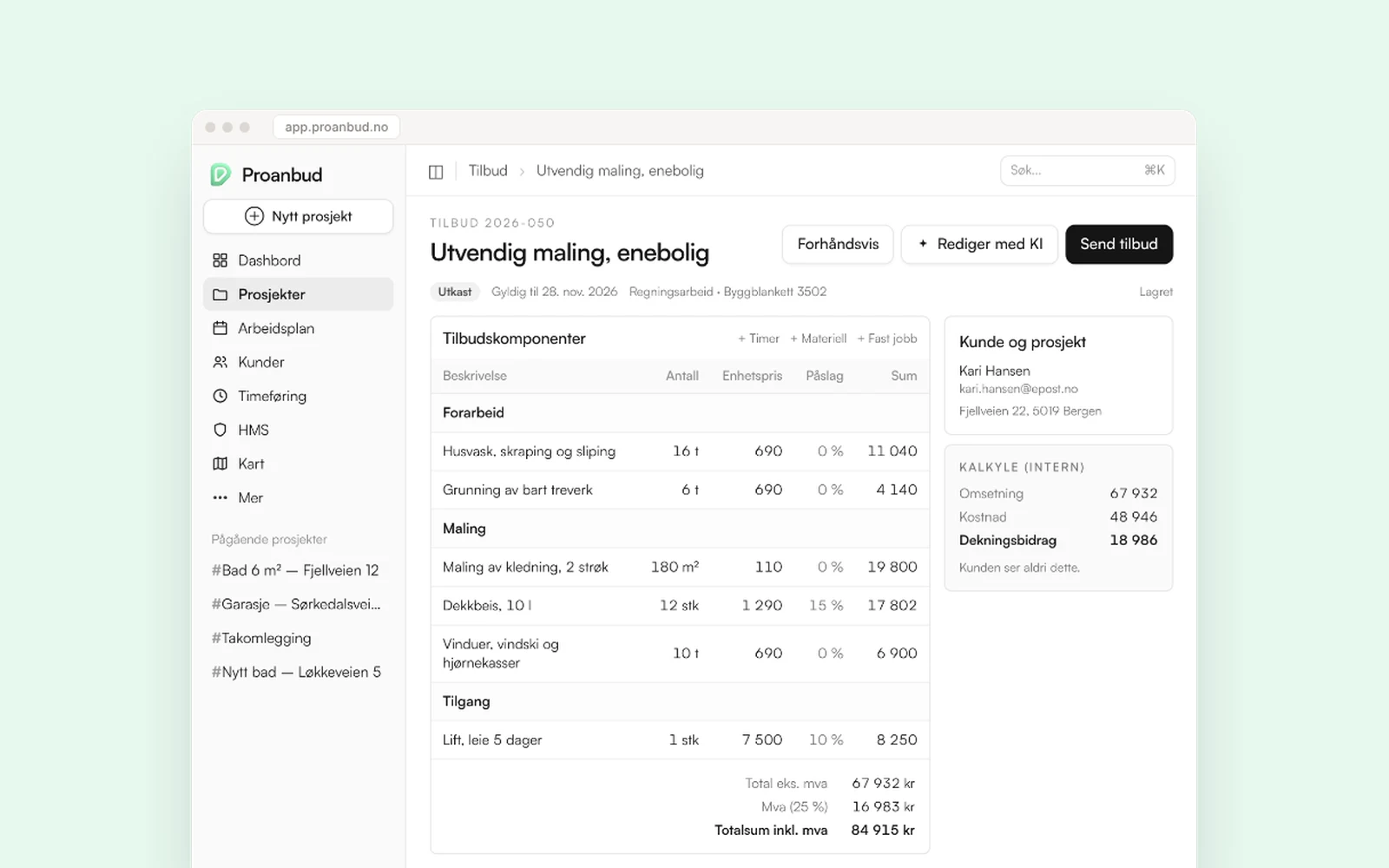Click the app.proanbud.no address bar
Image resolution: width=1389 pixels, height=868 pixels.
pos(337,127)
